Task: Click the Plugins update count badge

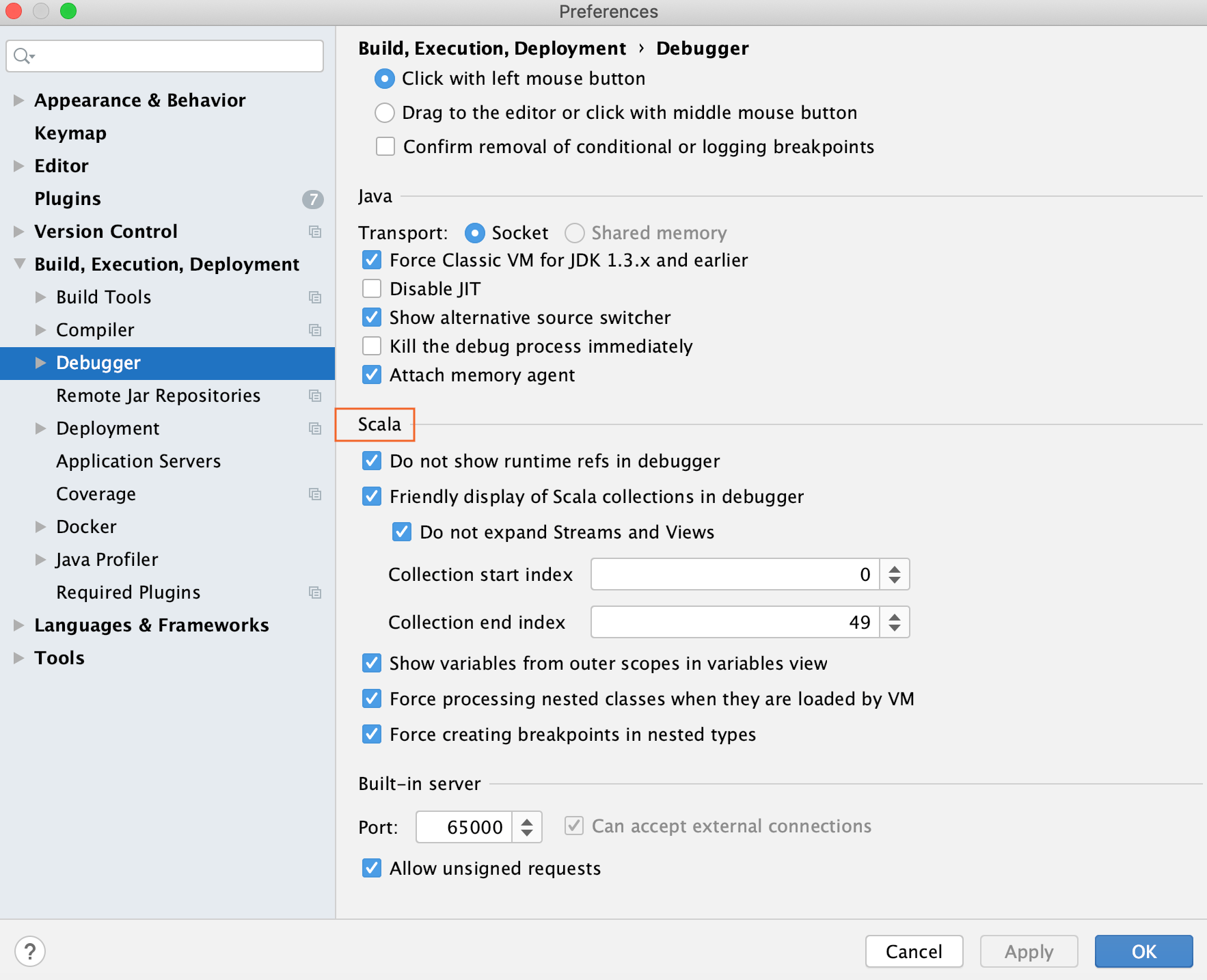Action: pos(313,199)
